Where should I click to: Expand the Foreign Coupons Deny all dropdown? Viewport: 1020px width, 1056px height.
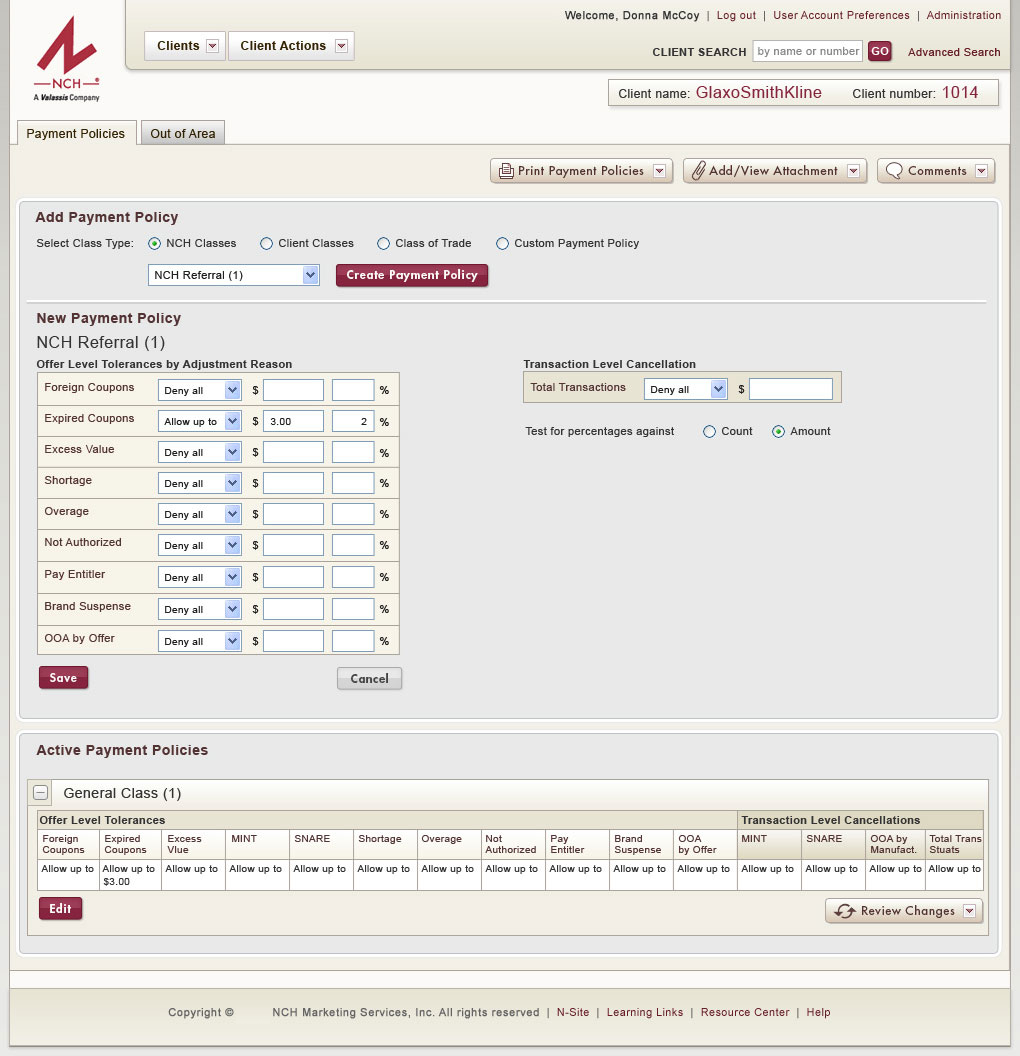click(x=233, y=390)
